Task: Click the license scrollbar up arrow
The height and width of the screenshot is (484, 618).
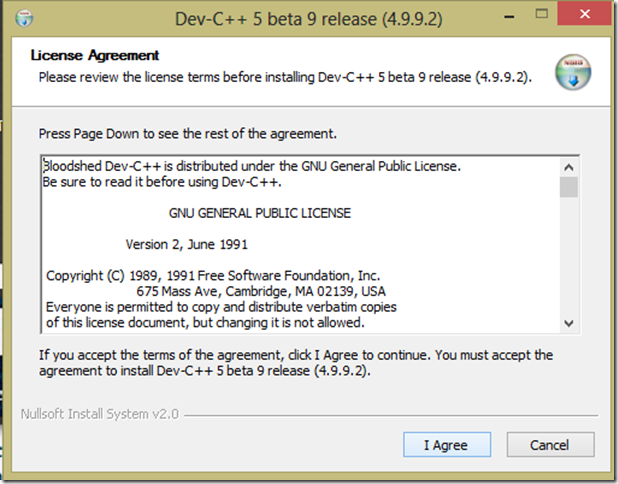Action: tap(568, 167)
